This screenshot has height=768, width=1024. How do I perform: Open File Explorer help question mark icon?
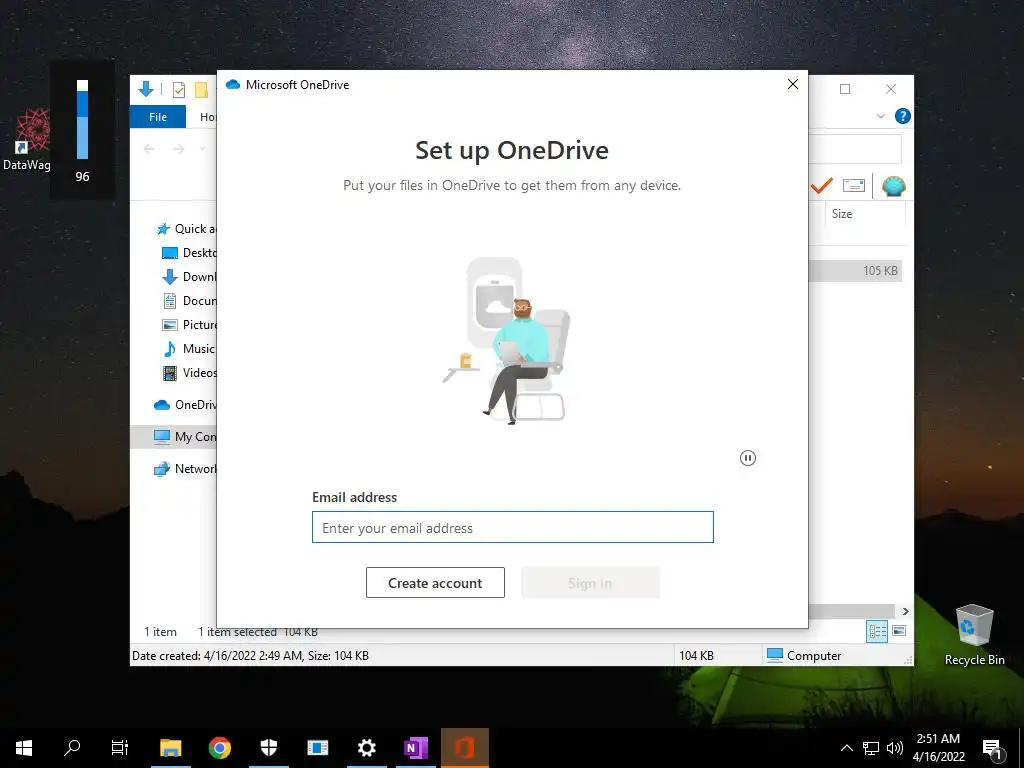pos(903,116)
